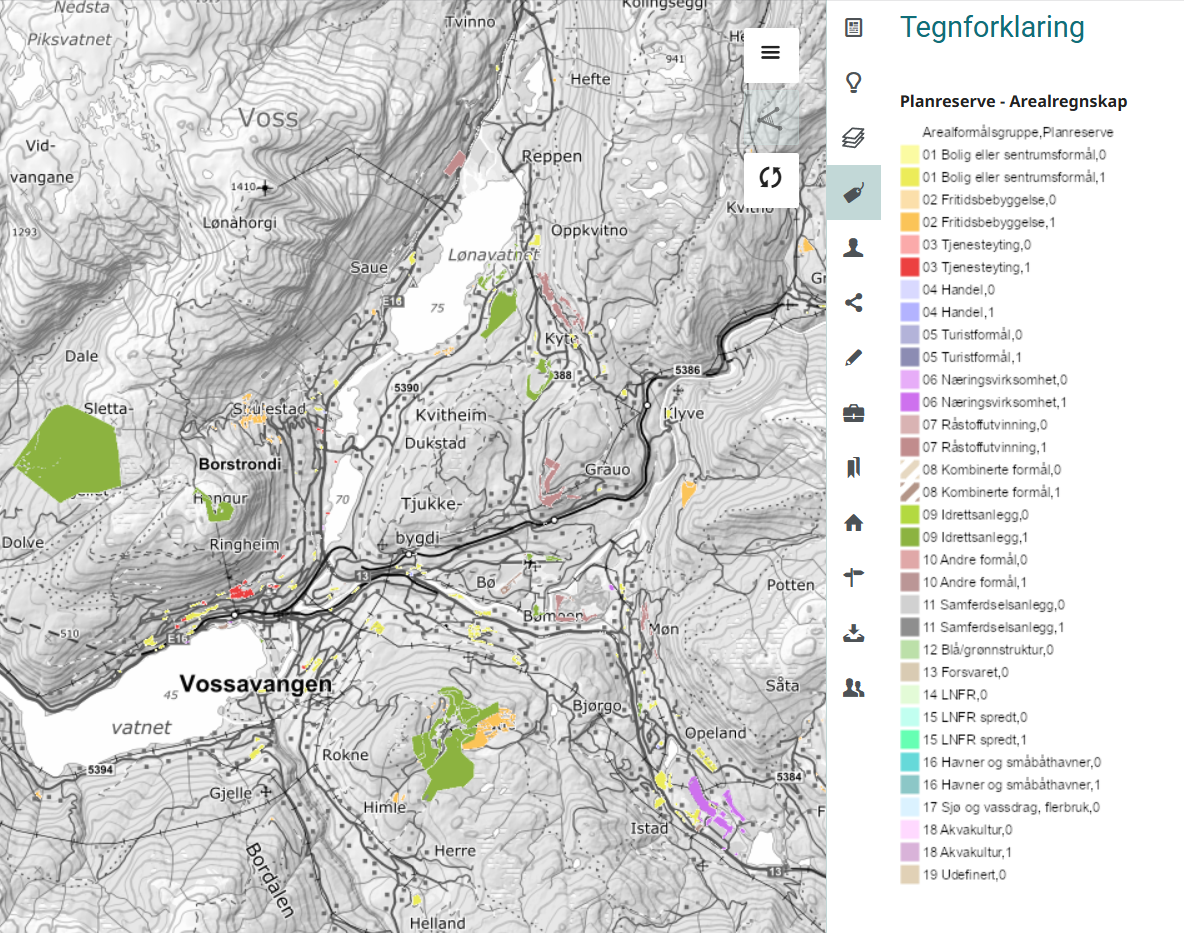Open the signpost directions icon

[x=853, y=577]
